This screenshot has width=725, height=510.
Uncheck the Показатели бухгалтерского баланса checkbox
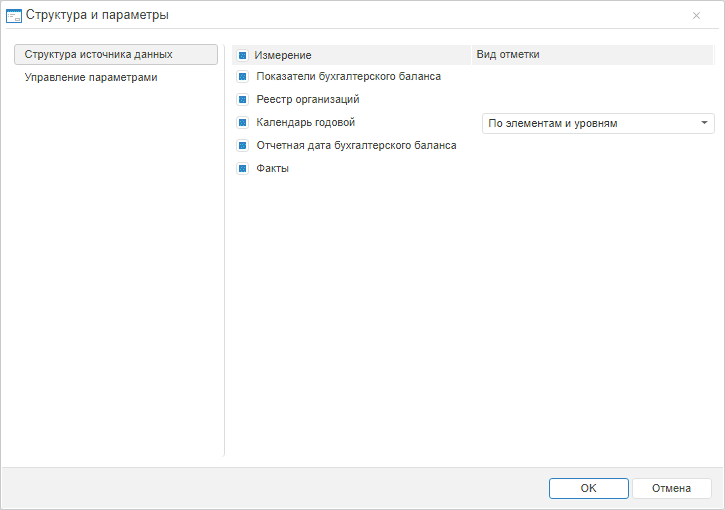242,76
